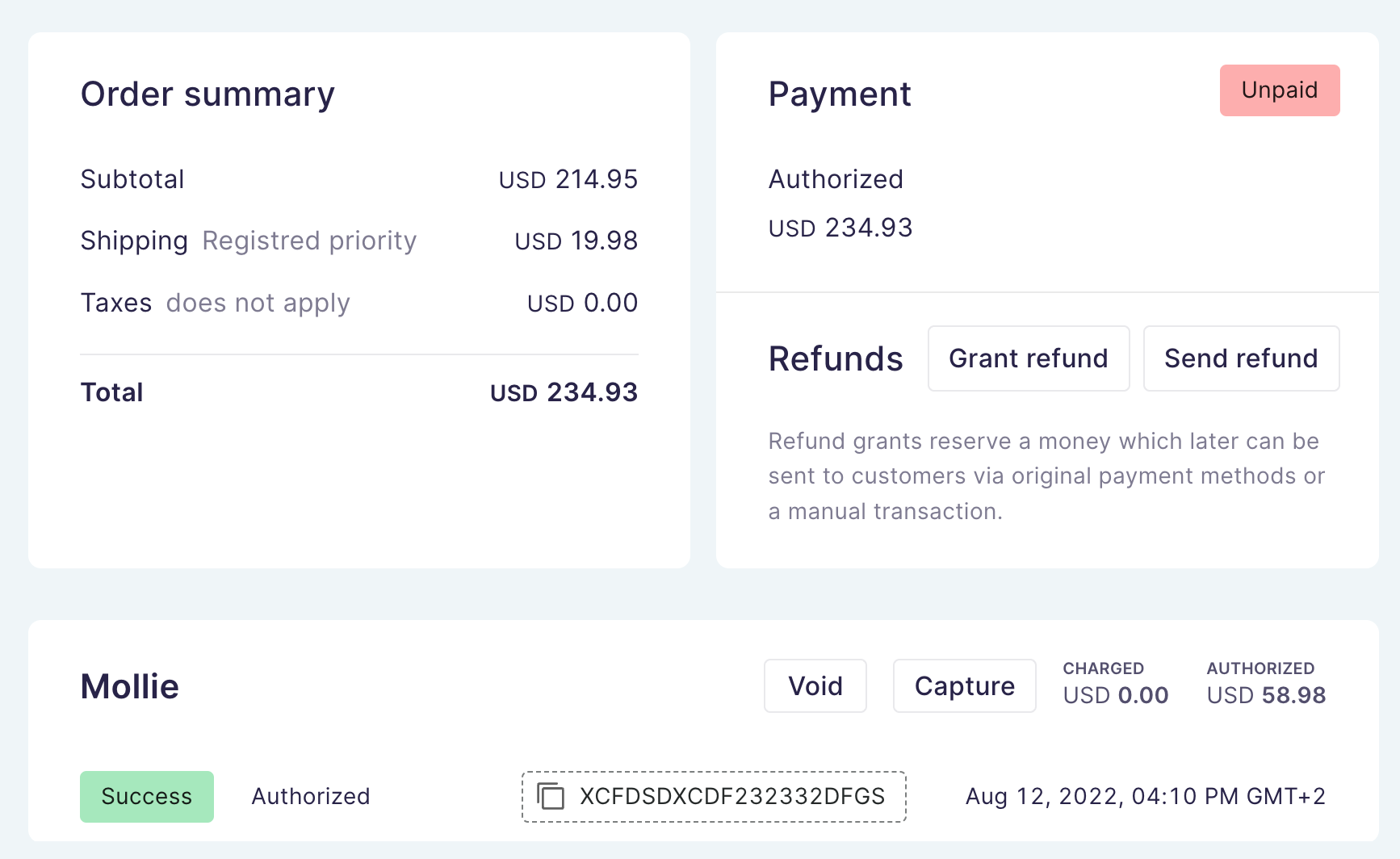Click the Refunds section heading
Screen dimensions: 1400x859
pyautogui.click(x=836, y=358)
